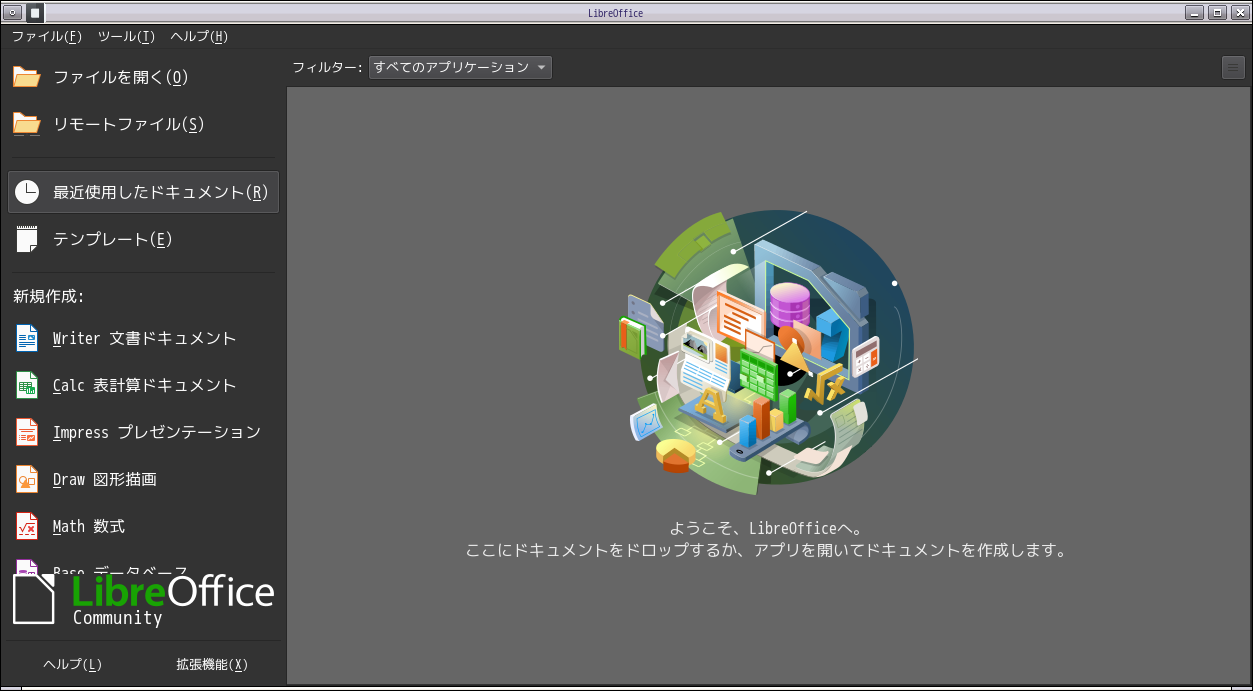The width and height of the screenshot is (1253, 691).
Task: Toggle the 最近使用したドキュメント(R) view
Action: coord(143,192)
